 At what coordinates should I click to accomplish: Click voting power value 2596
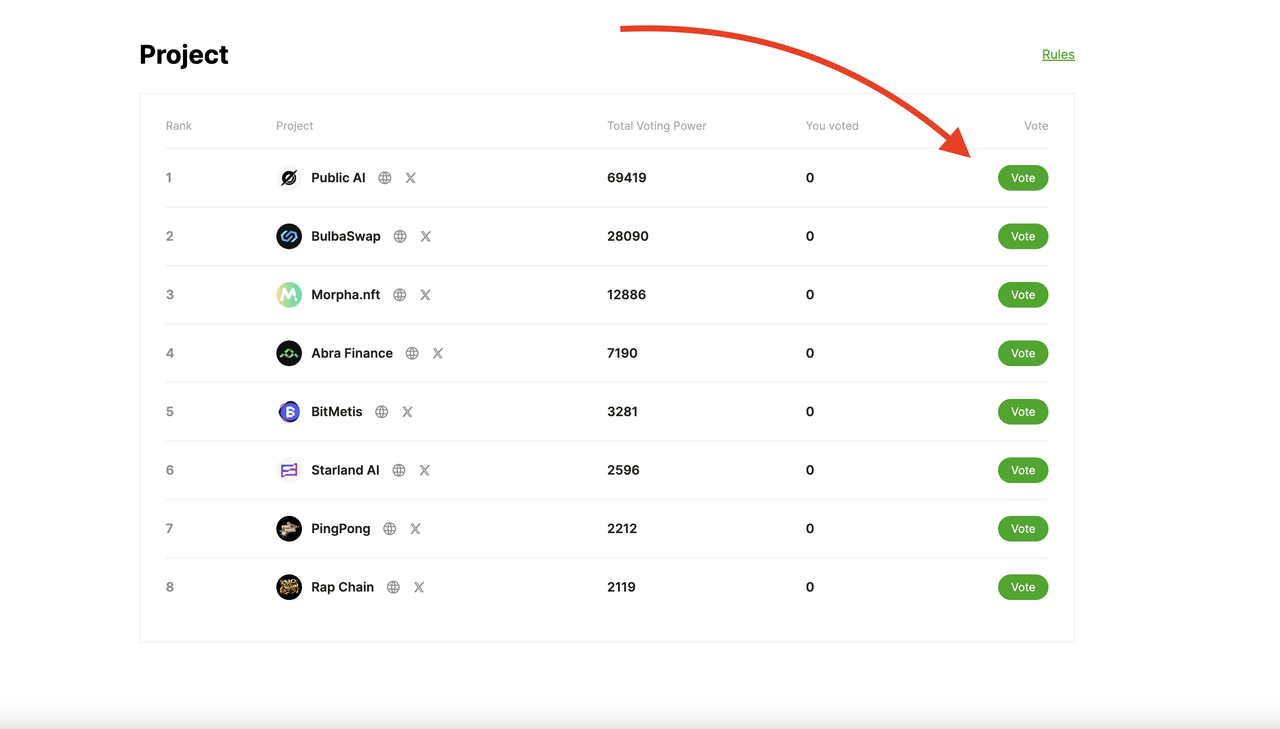[x=623, y=471]
